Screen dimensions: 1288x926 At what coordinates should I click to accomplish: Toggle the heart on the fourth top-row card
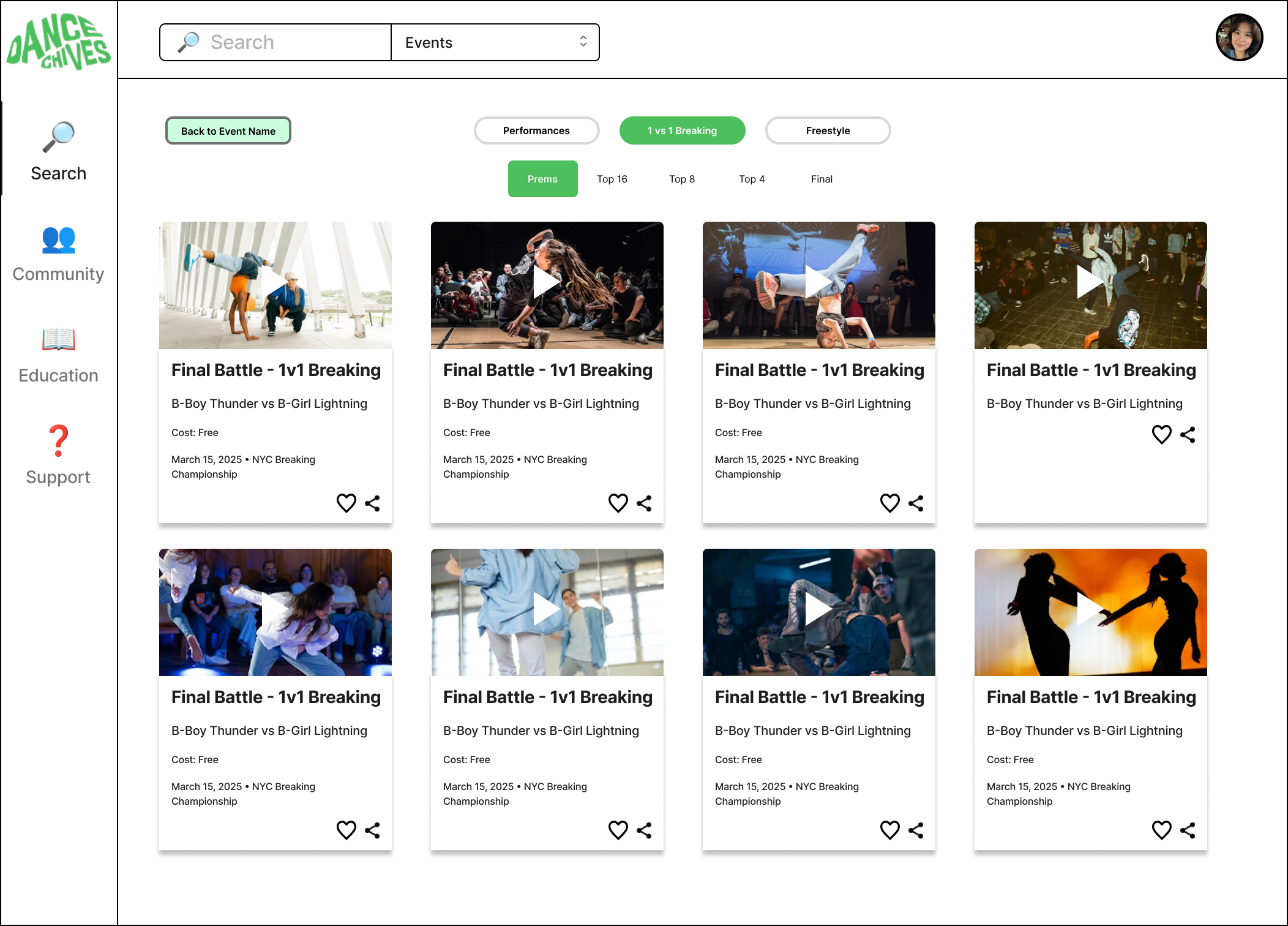(x=1161, y=435)
